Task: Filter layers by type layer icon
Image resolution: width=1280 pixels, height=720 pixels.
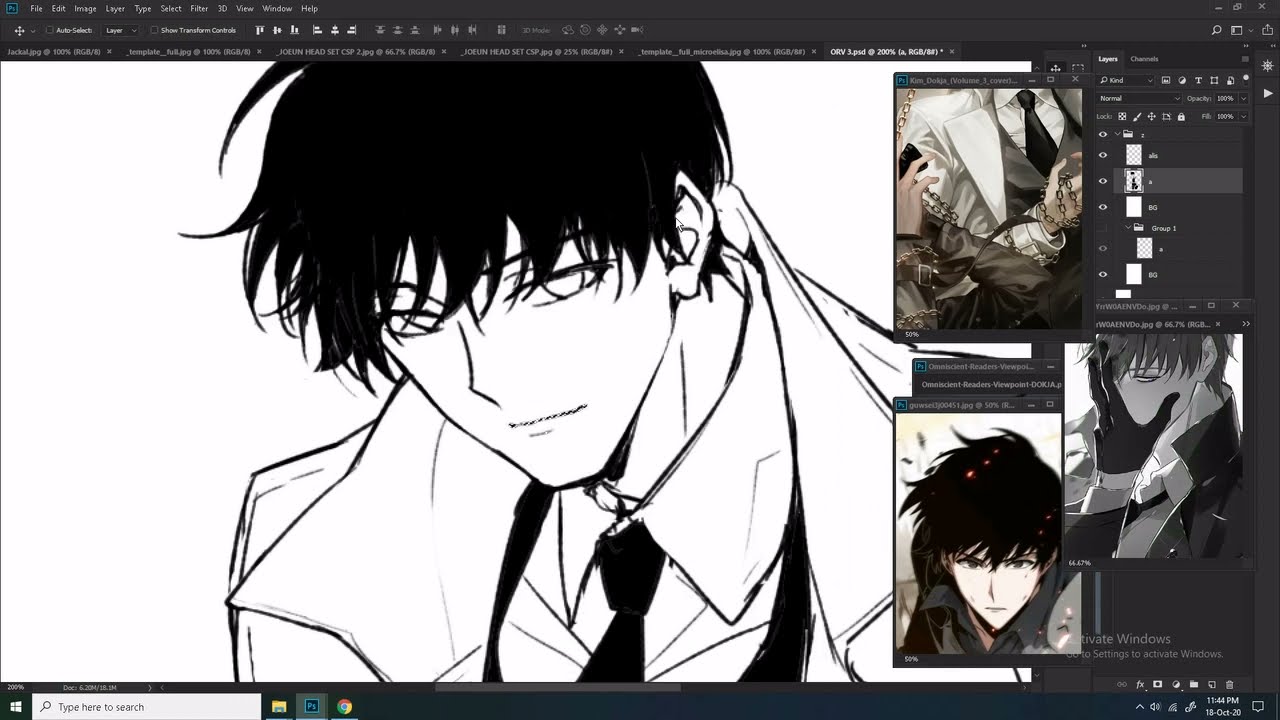Action: (1198, 80)
